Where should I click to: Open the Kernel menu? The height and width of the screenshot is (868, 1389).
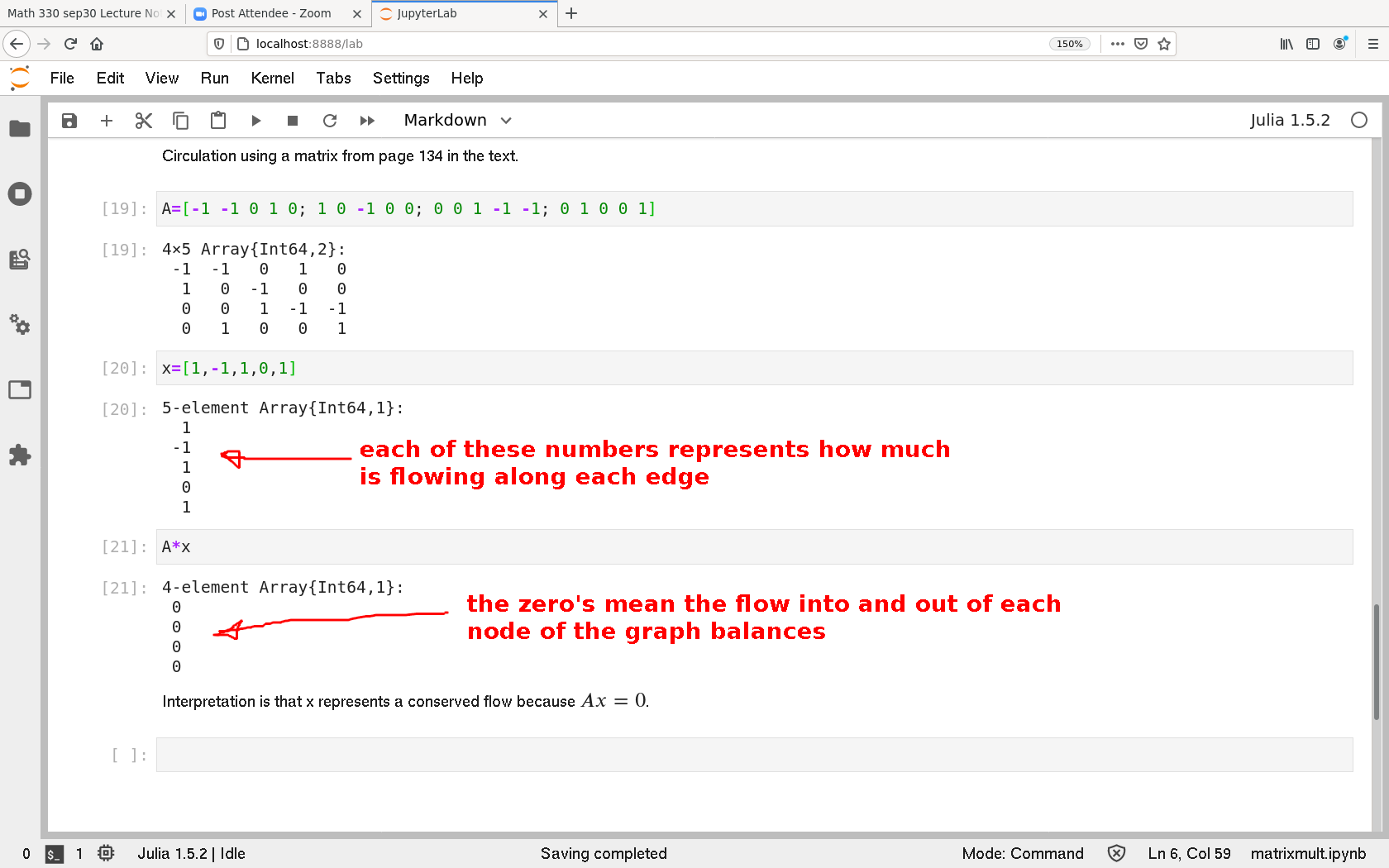coord(272,78)
